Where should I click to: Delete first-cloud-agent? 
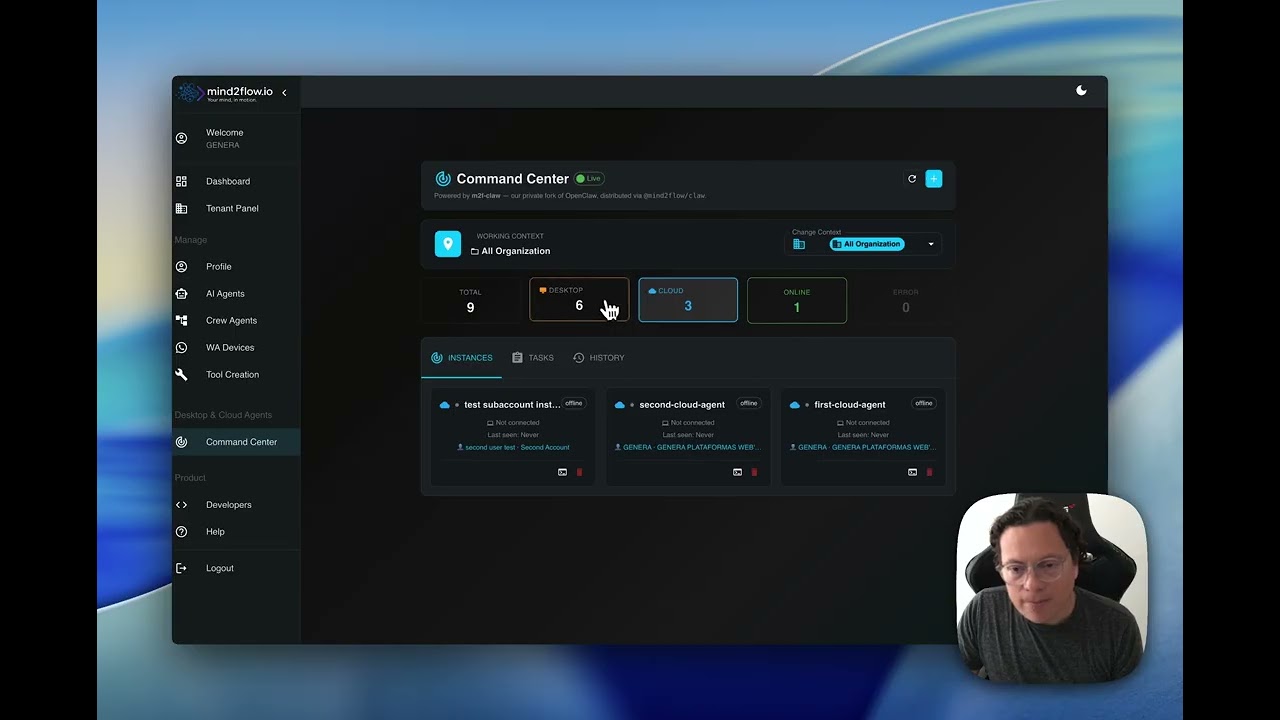[929, 472]
